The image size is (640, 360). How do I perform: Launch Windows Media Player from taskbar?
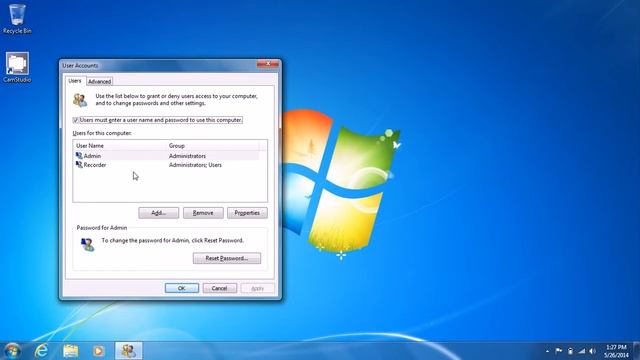tap(98, 351)
